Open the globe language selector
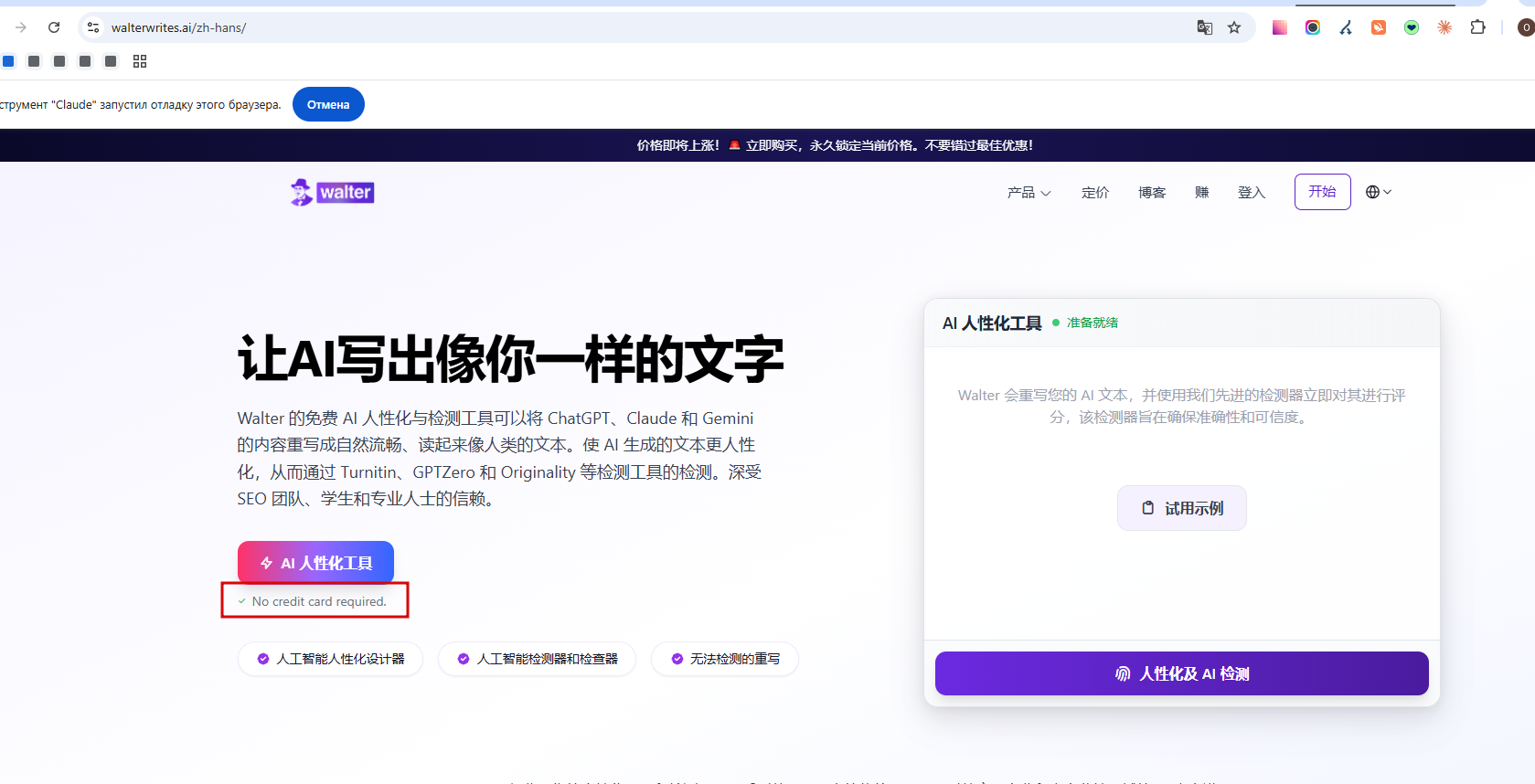Screen dimensions: 1535x784 coord(1378,192)
